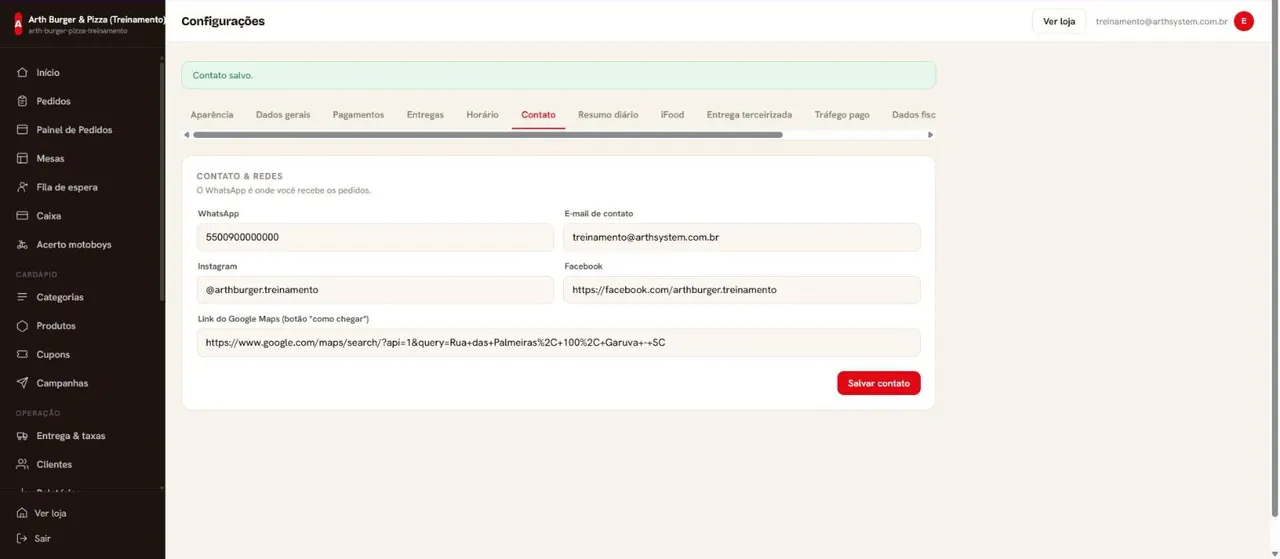Click the horizontal tabs scrollbar
The width and height of the screenshot is (1280, 559).
pyautogui.click(x=488, y=135)
